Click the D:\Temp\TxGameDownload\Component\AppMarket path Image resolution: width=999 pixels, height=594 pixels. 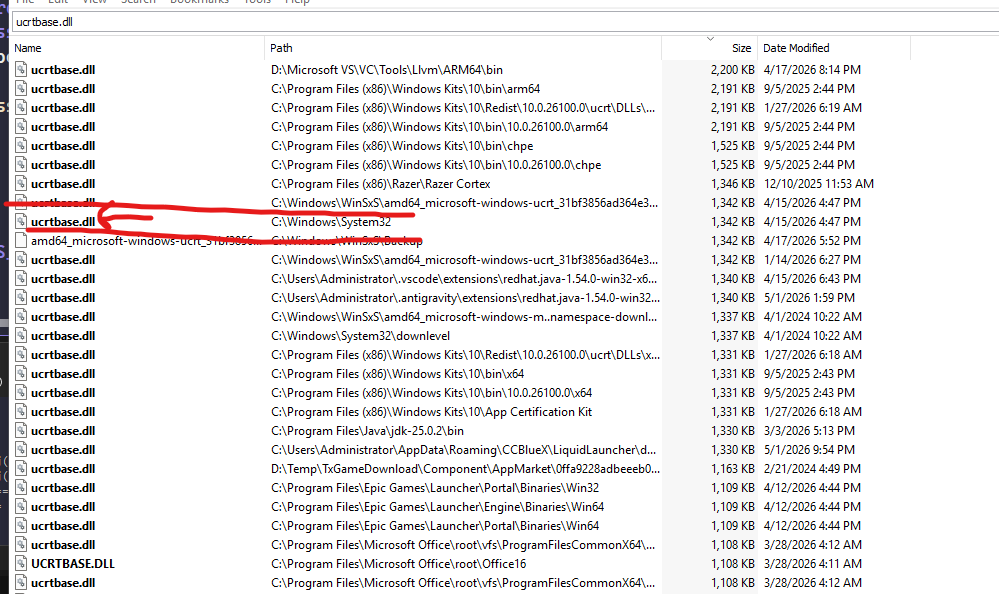point(465,468)
